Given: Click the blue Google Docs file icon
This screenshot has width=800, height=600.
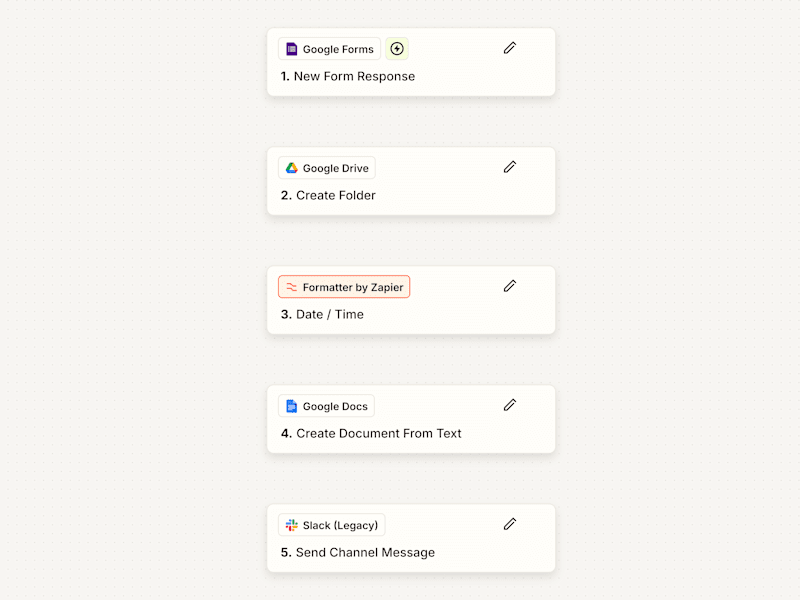Looking at the screenshot, I should click(x=291, y=406).
